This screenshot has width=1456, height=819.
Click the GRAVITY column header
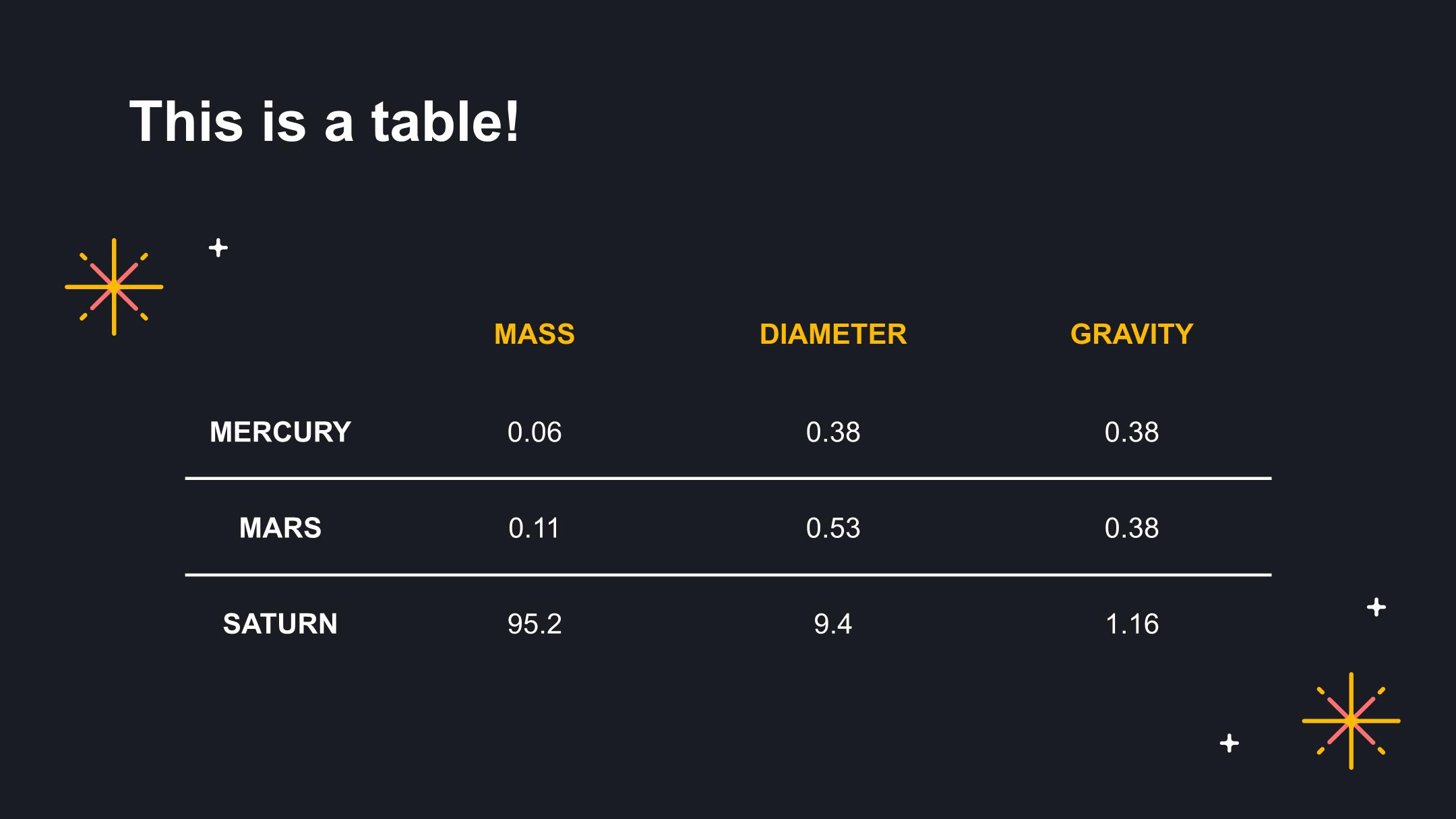[x=1132, y=334]
